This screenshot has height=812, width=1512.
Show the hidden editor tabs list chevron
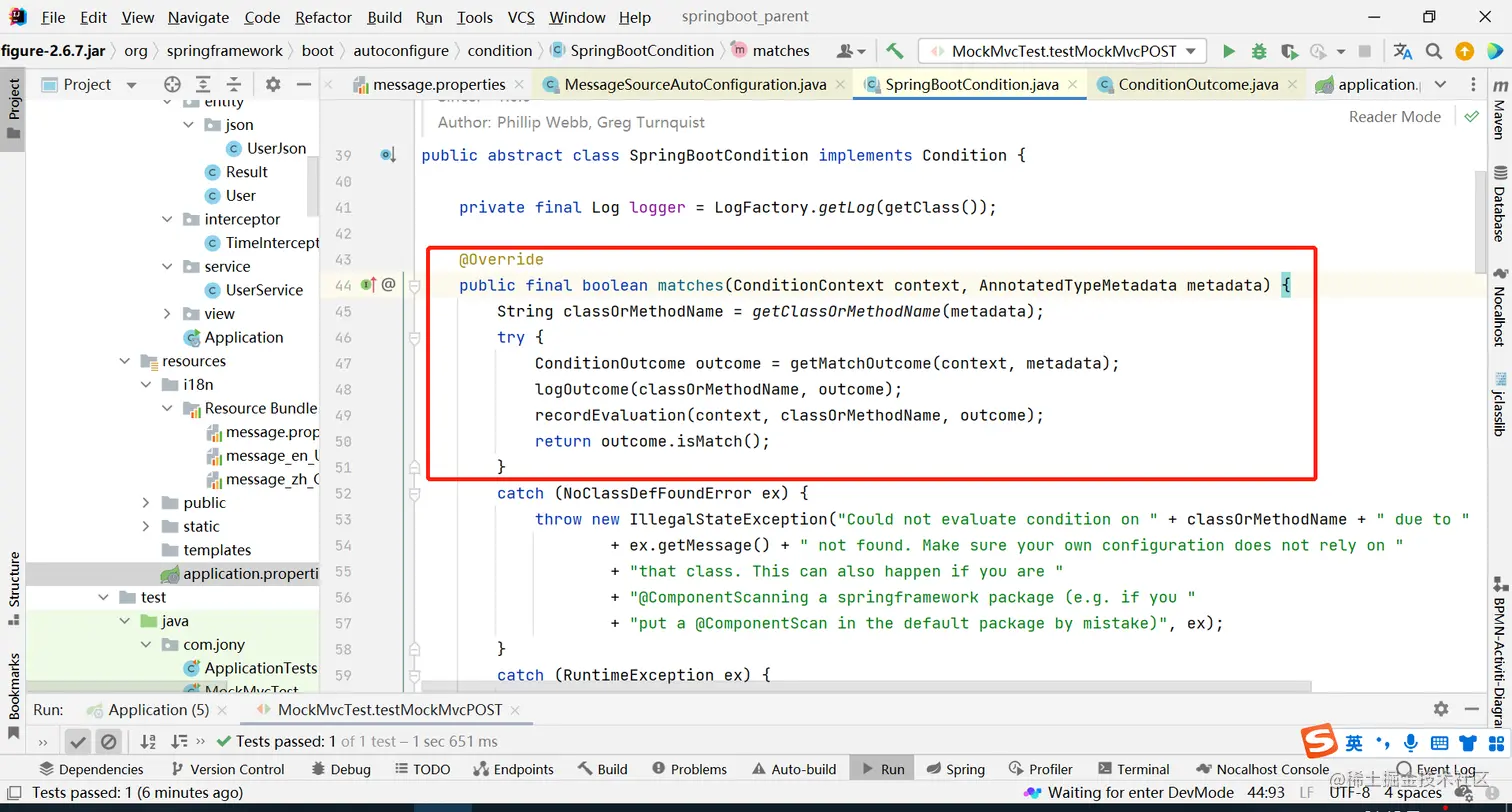pyautogui.click(x=1440, y=85)
